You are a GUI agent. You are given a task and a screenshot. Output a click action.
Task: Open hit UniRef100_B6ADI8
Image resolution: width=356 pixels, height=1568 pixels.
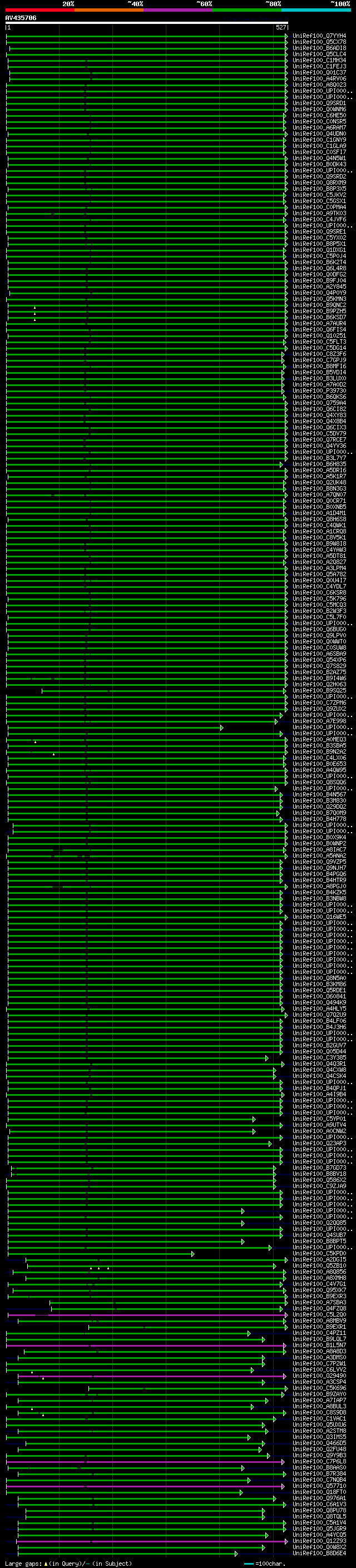(x=319, y=48)
